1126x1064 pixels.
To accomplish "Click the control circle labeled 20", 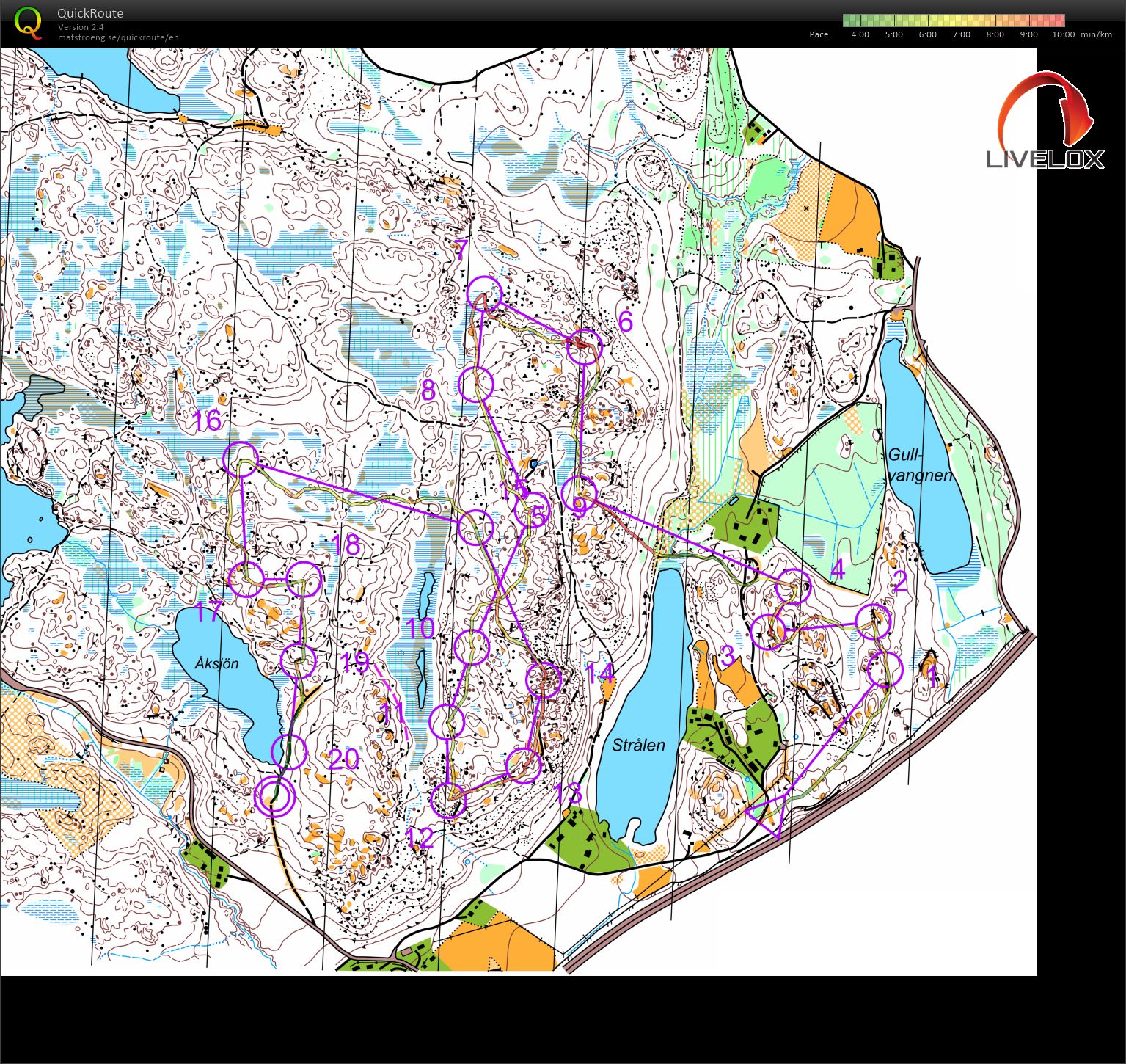I will coord(289,751).
